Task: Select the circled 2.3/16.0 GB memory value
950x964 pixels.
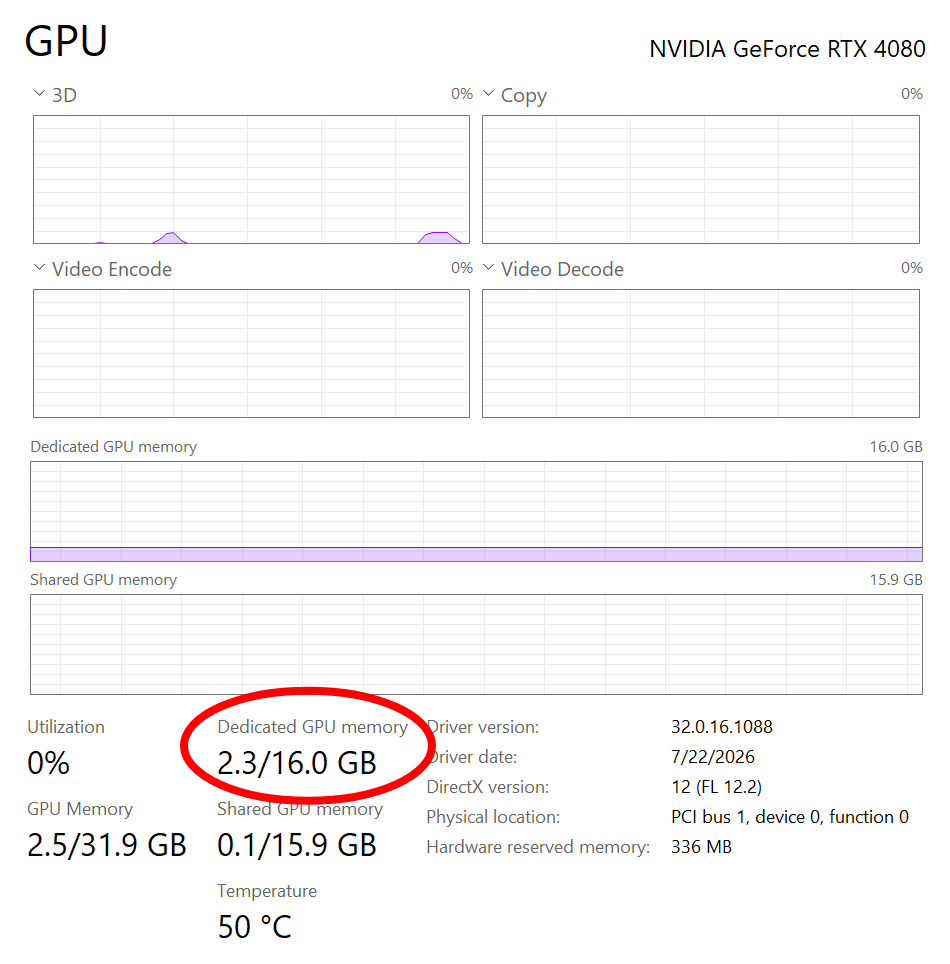Action: pos(297,764)
